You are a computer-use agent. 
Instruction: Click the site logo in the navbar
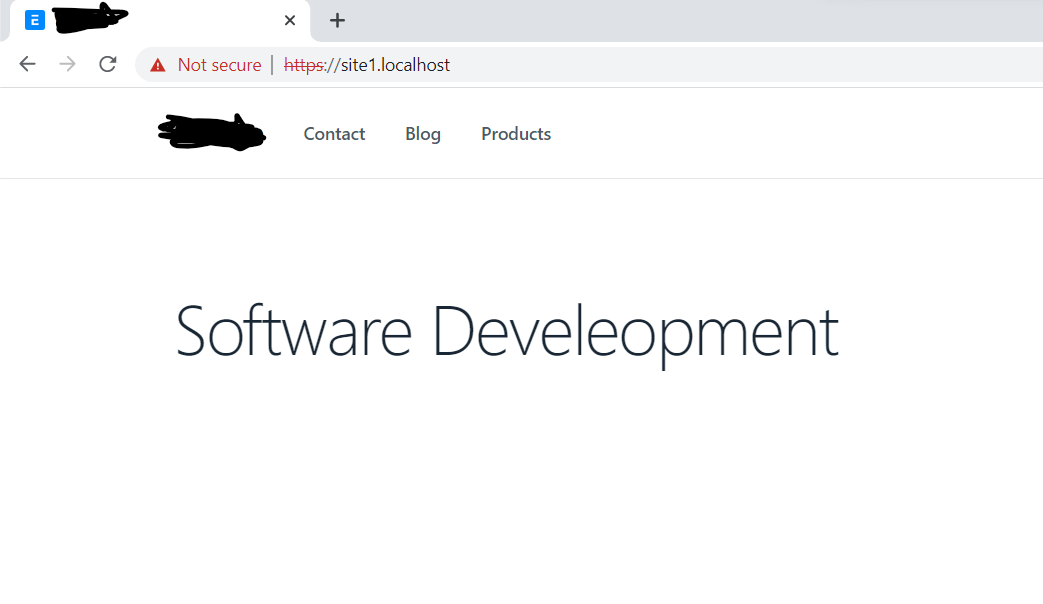(x=212, y=132)
